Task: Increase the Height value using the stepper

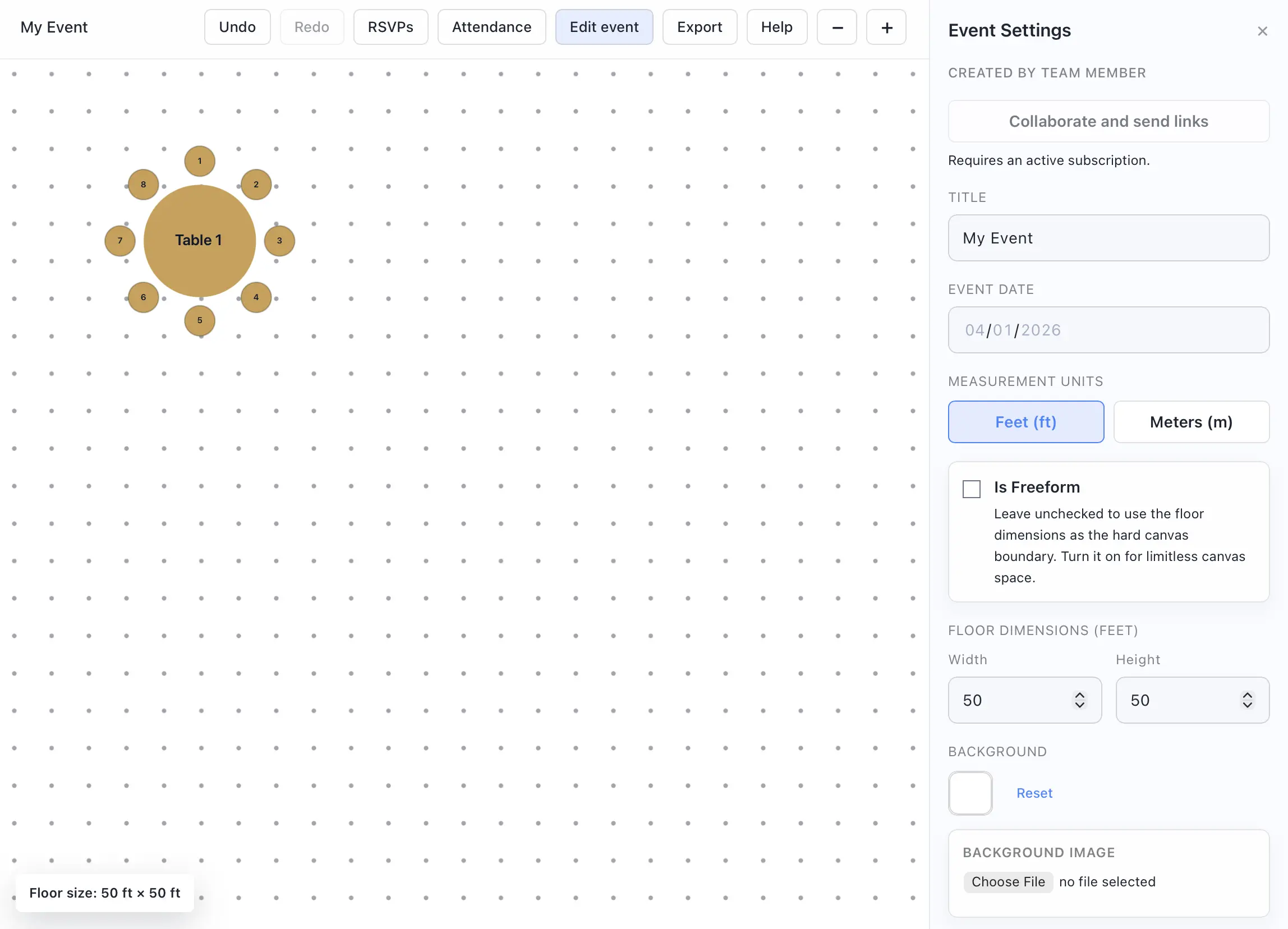Action: 1246,694
